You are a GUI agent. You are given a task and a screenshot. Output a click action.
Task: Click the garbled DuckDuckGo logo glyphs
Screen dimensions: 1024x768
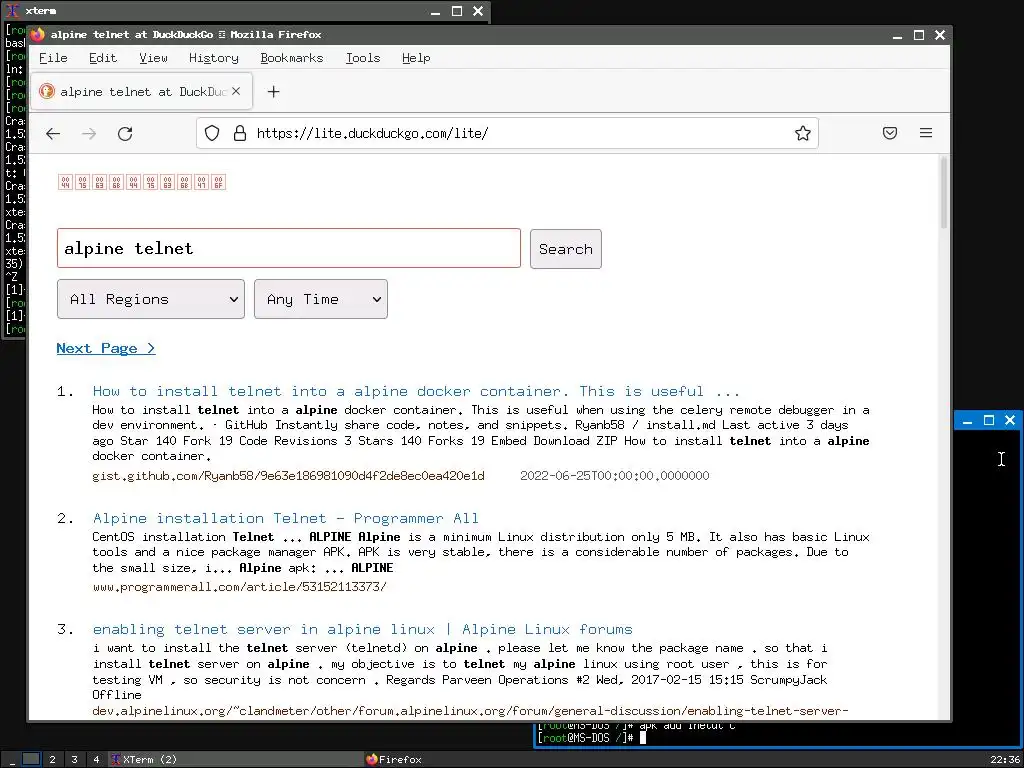(x=142, y=182)
